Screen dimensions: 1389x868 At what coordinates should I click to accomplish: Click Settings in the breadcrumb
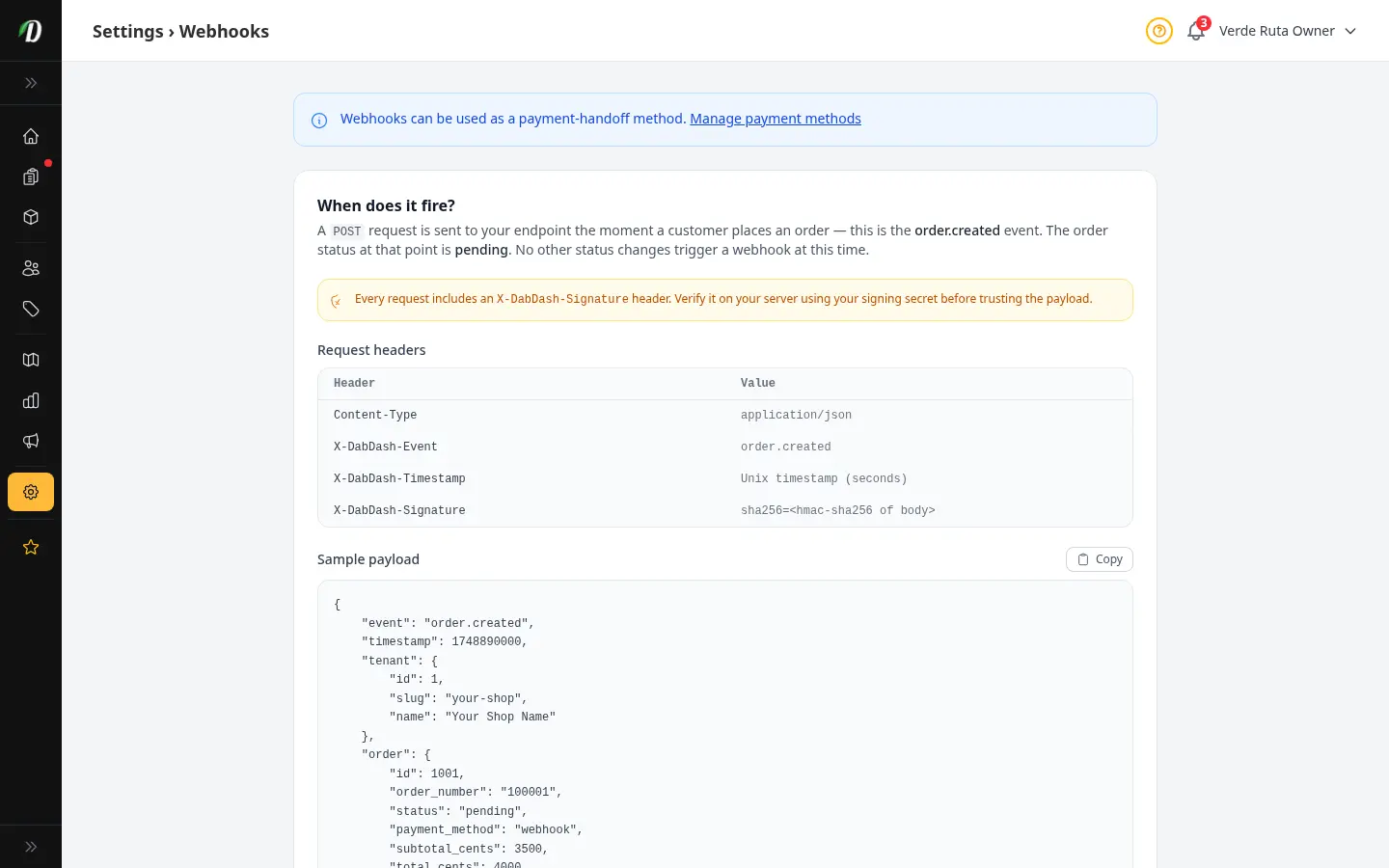[128, 31]
